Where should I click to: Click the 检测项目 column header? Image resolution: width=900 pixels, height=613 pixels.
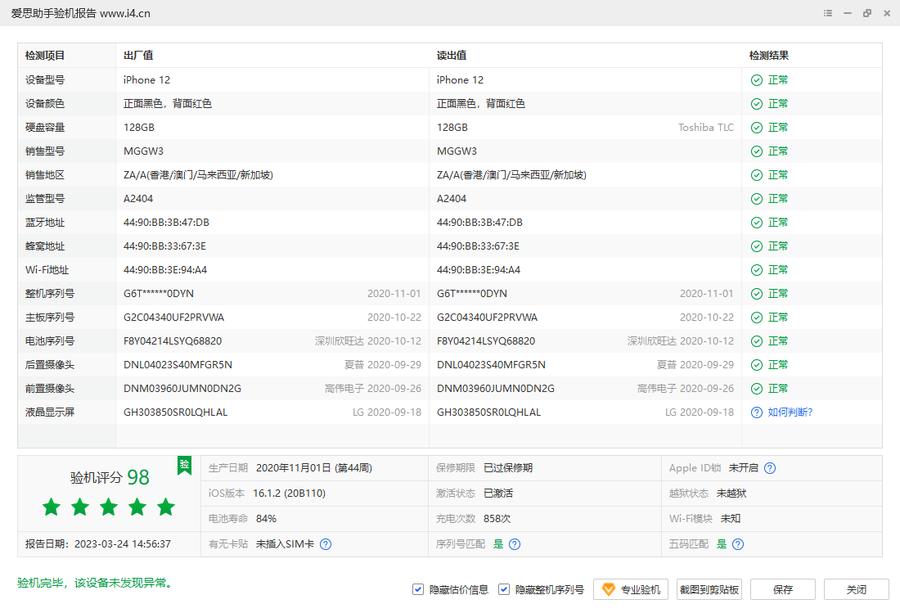(x=45, y=56)
